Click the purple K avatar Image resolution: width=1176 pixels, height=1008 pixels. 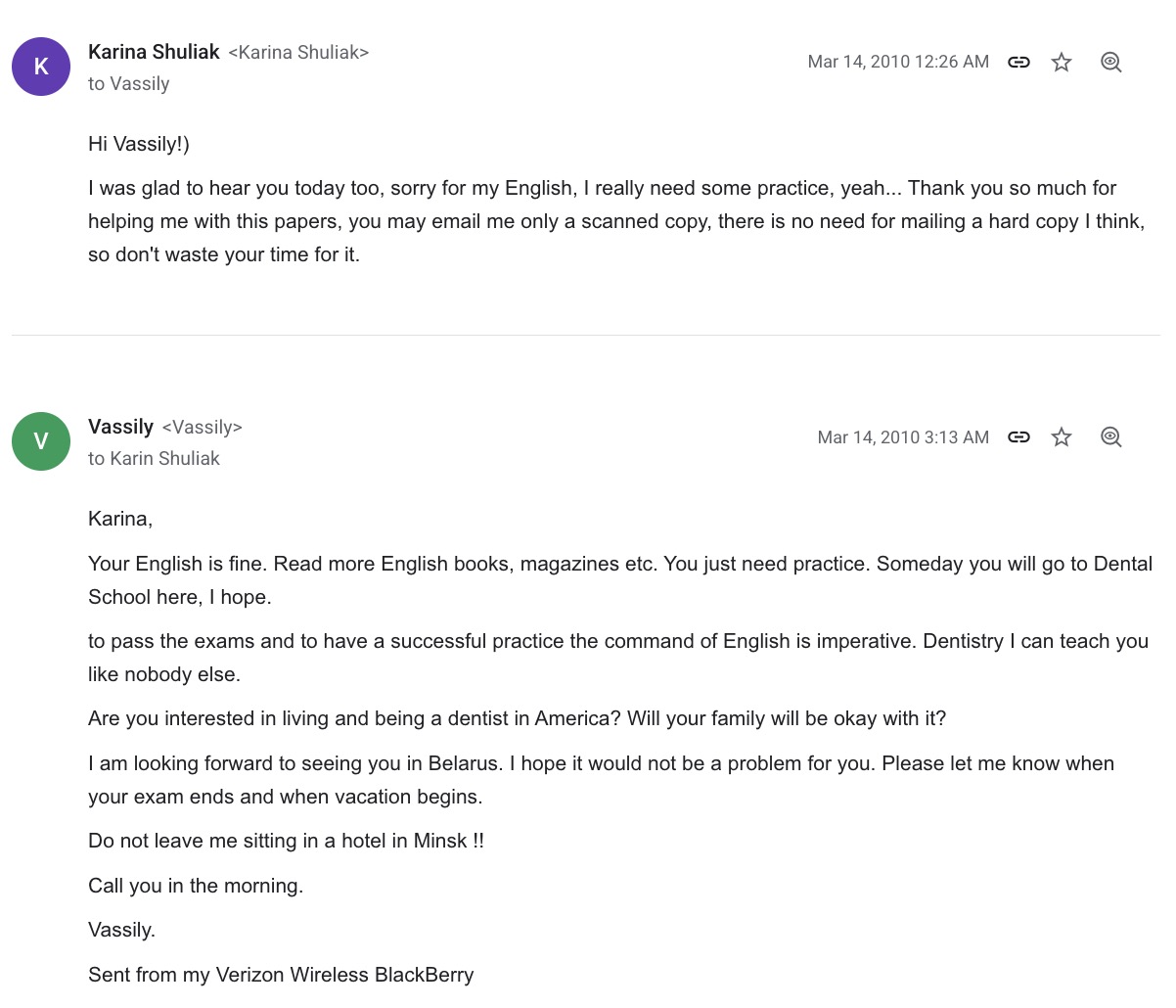tap(41, 67)
